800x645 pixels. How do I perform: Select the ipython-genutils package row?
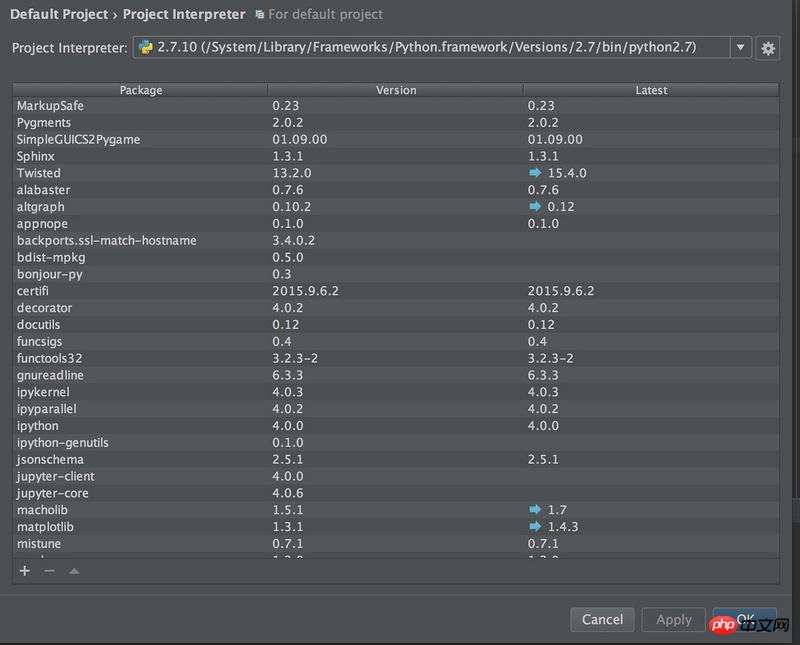coord(396,442)
